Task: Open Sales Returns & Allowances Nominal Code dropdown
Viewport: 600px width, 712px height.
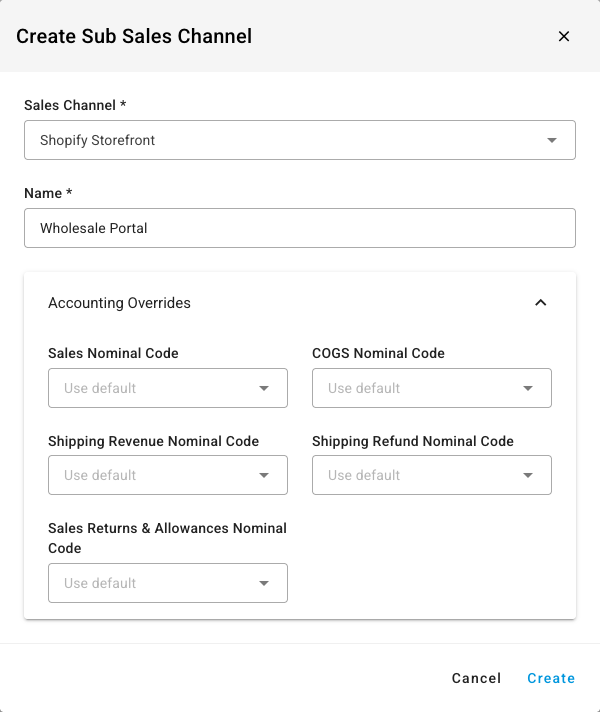Action: (168, 583)
